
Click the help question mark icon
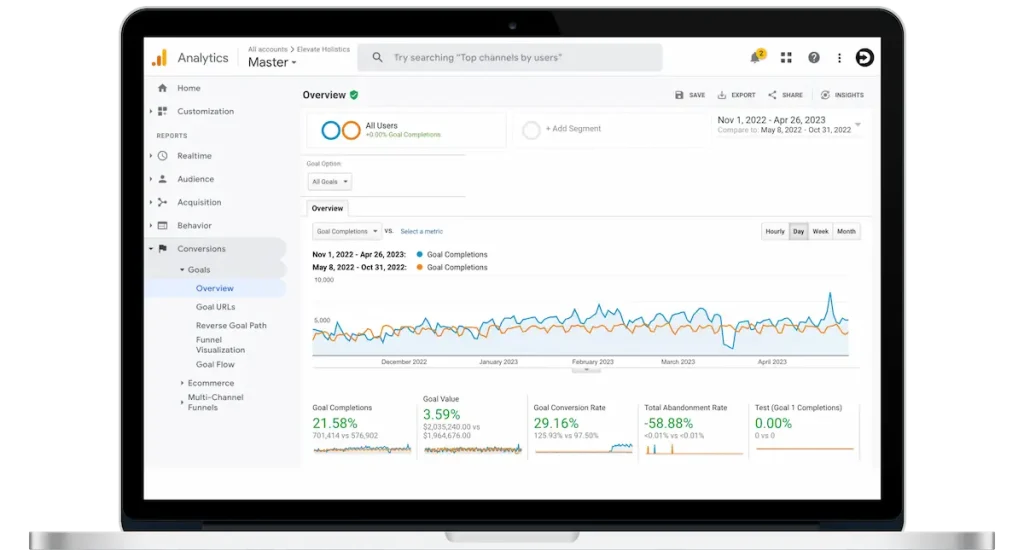pos(814,58)
